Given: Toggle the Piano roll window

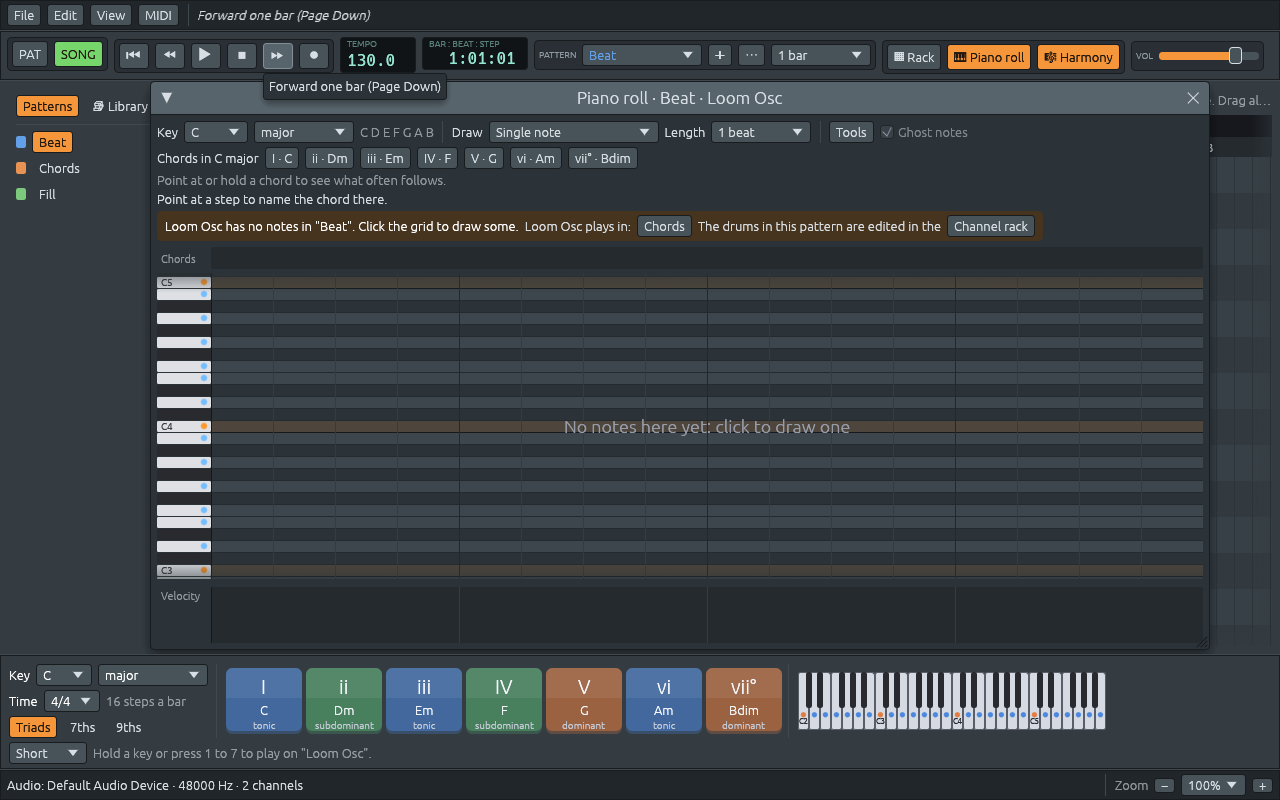Looking at the screenshot, I should coord(988,57).
